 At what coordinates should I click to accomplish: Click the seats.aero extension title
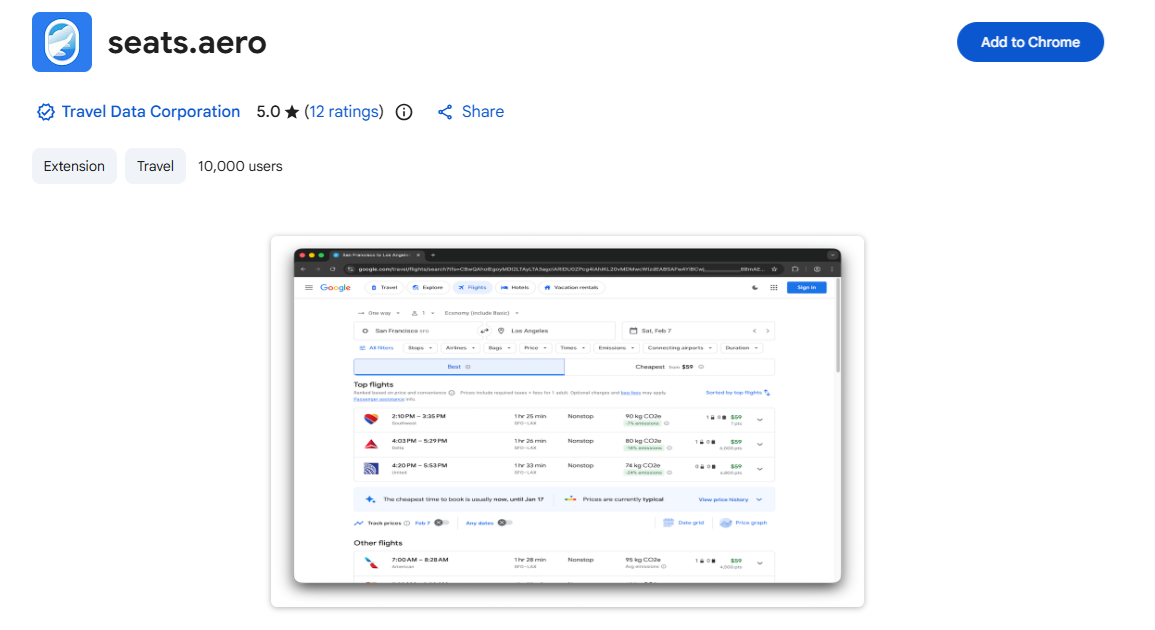point(187,43)
